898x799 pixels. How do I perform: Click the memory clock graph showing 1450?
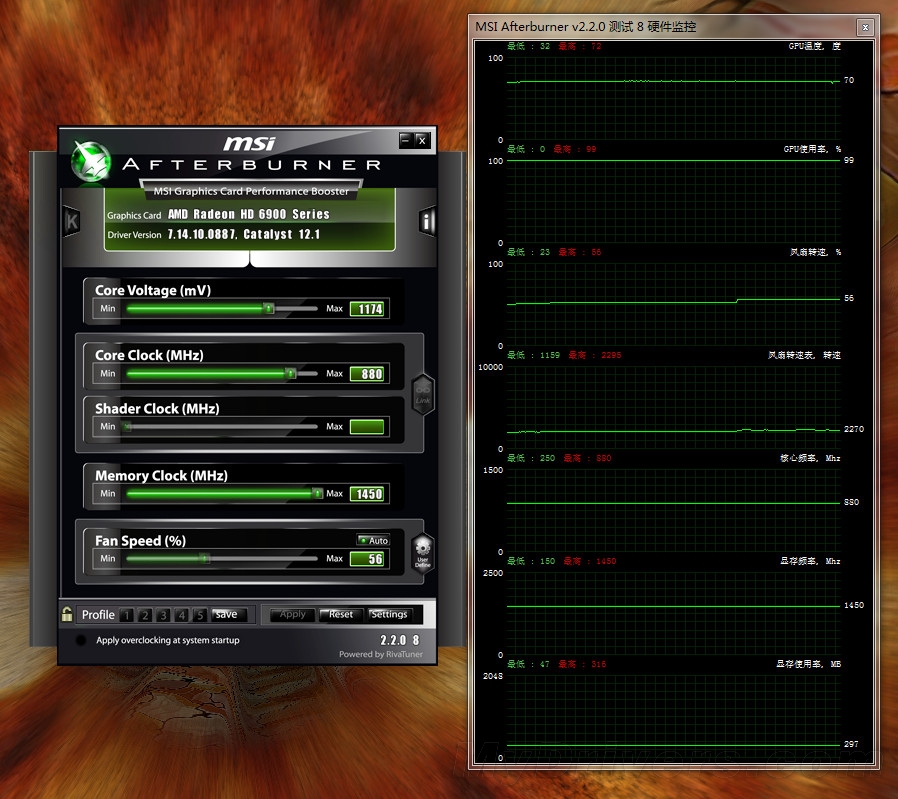click(x=674, y=613)
